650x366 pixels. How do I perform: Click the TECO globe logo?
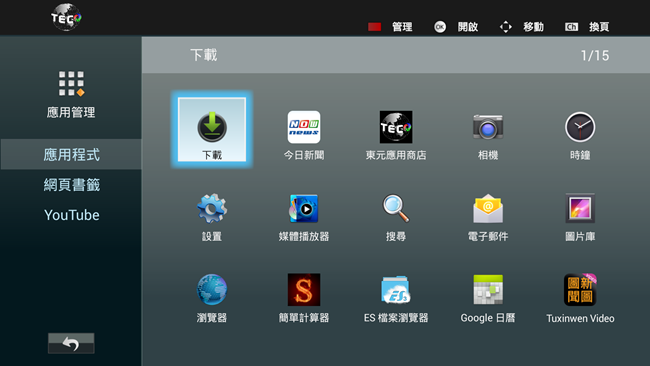coord(66,17)
